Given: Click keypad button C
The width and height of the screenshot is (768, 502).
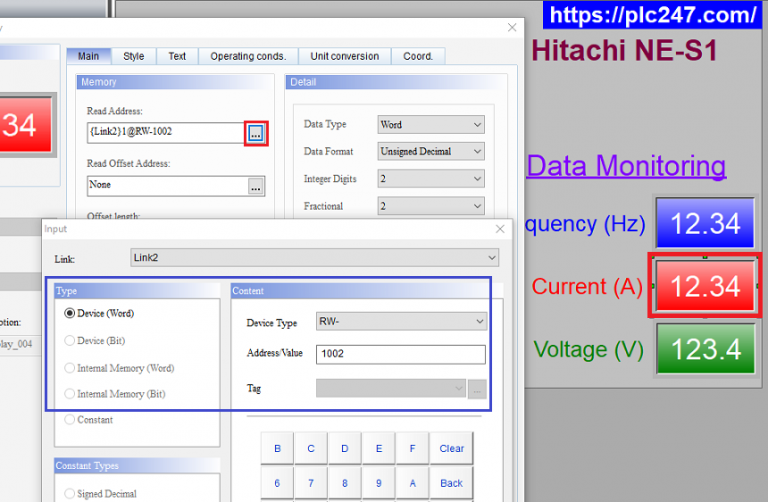Looking at the screenshot, I should coord(311,448).
